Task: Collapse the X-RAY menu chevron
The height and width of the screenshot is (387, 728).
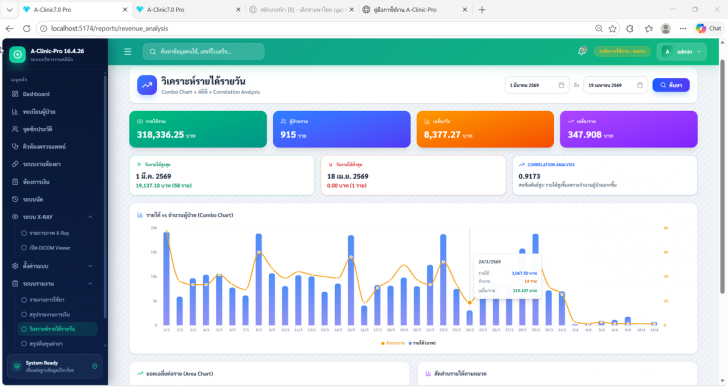Action: 90,217
